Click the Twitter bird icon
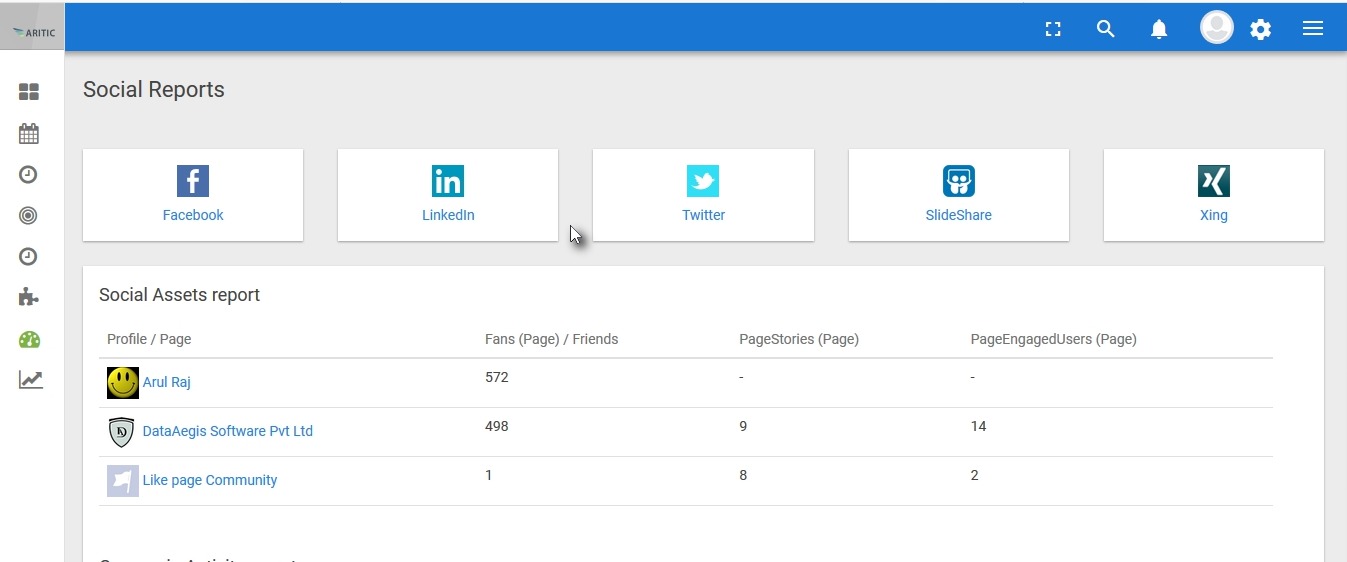The height and width of the screenshot is (562, 1347). click(703, 181)
